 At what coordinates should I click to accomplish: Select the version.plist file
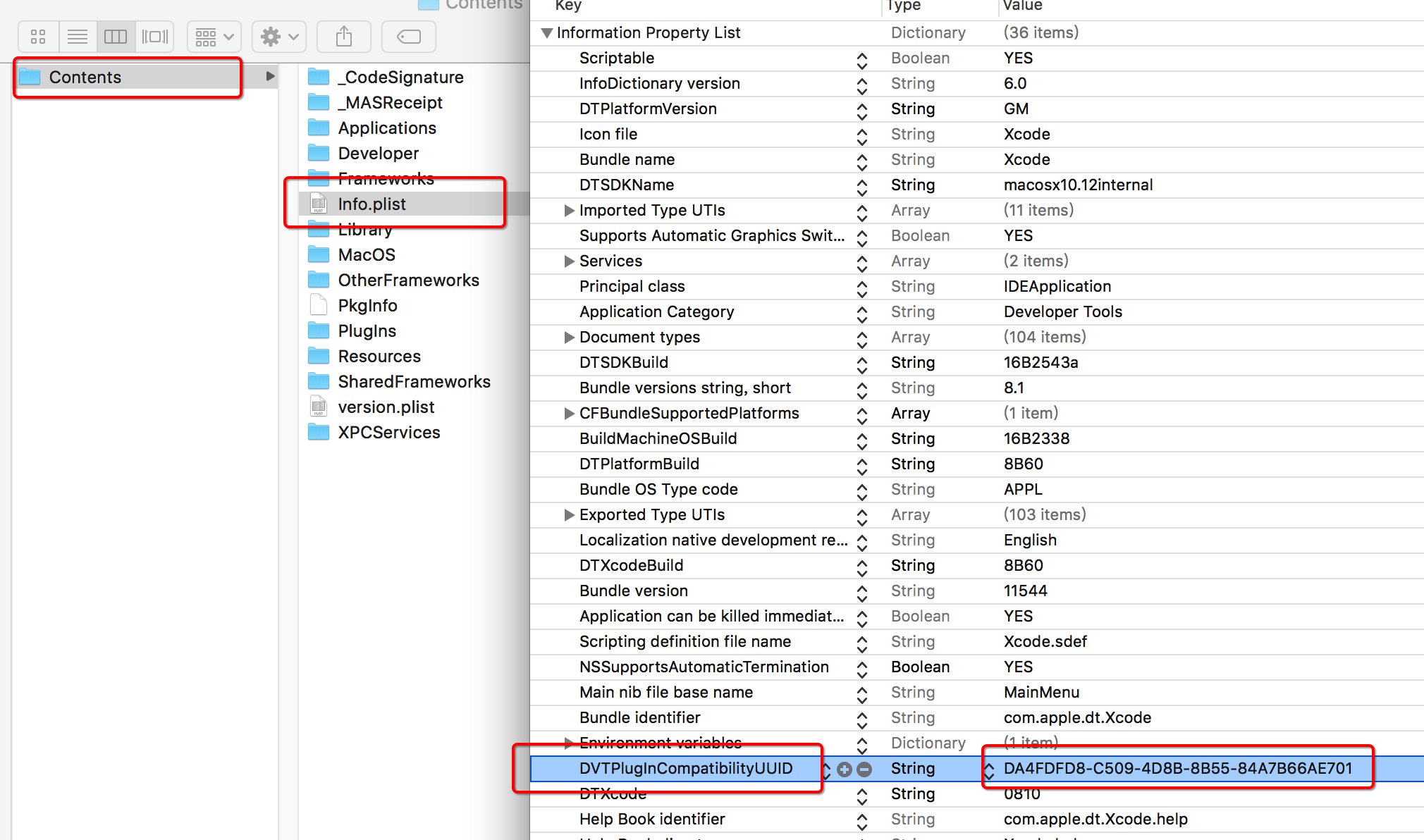coord(386,407)
